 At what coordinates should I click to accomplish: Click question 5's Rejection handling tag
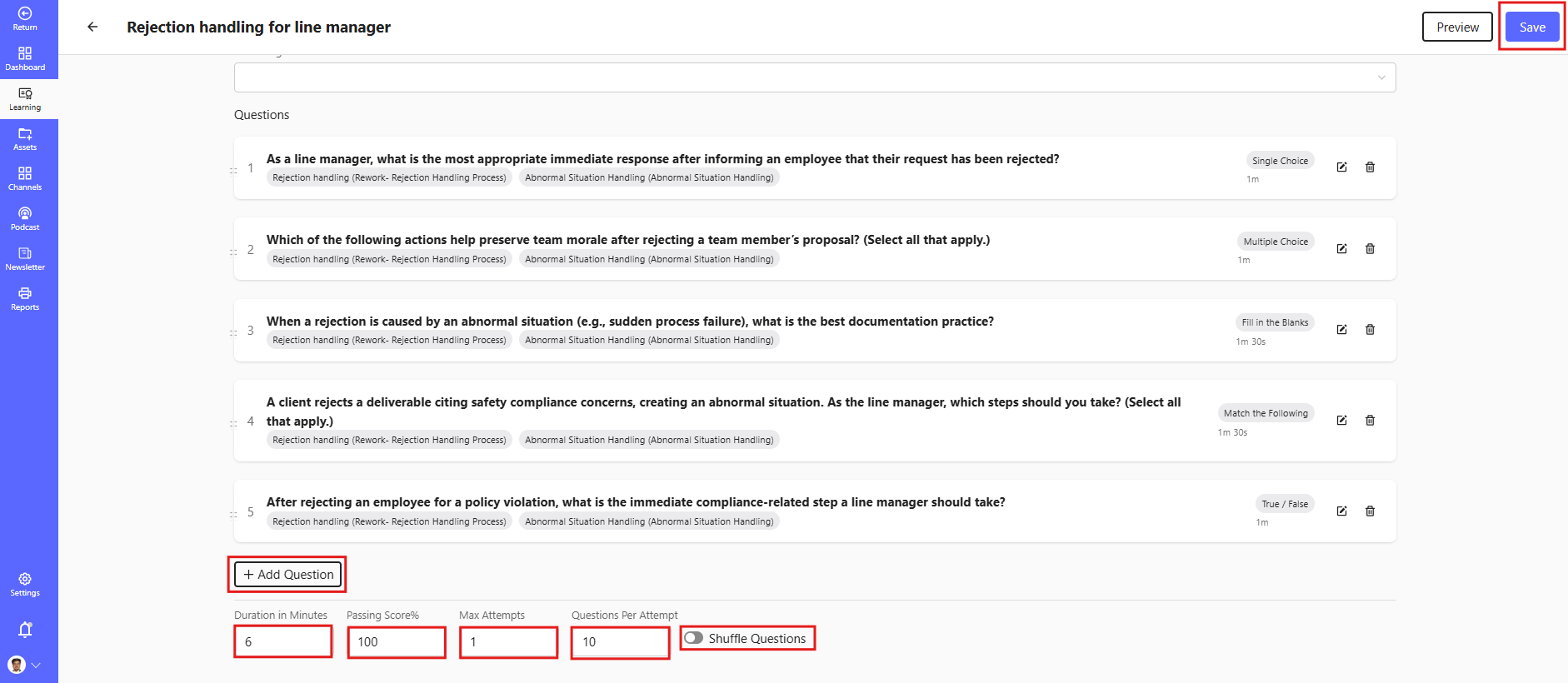(389, 521)
